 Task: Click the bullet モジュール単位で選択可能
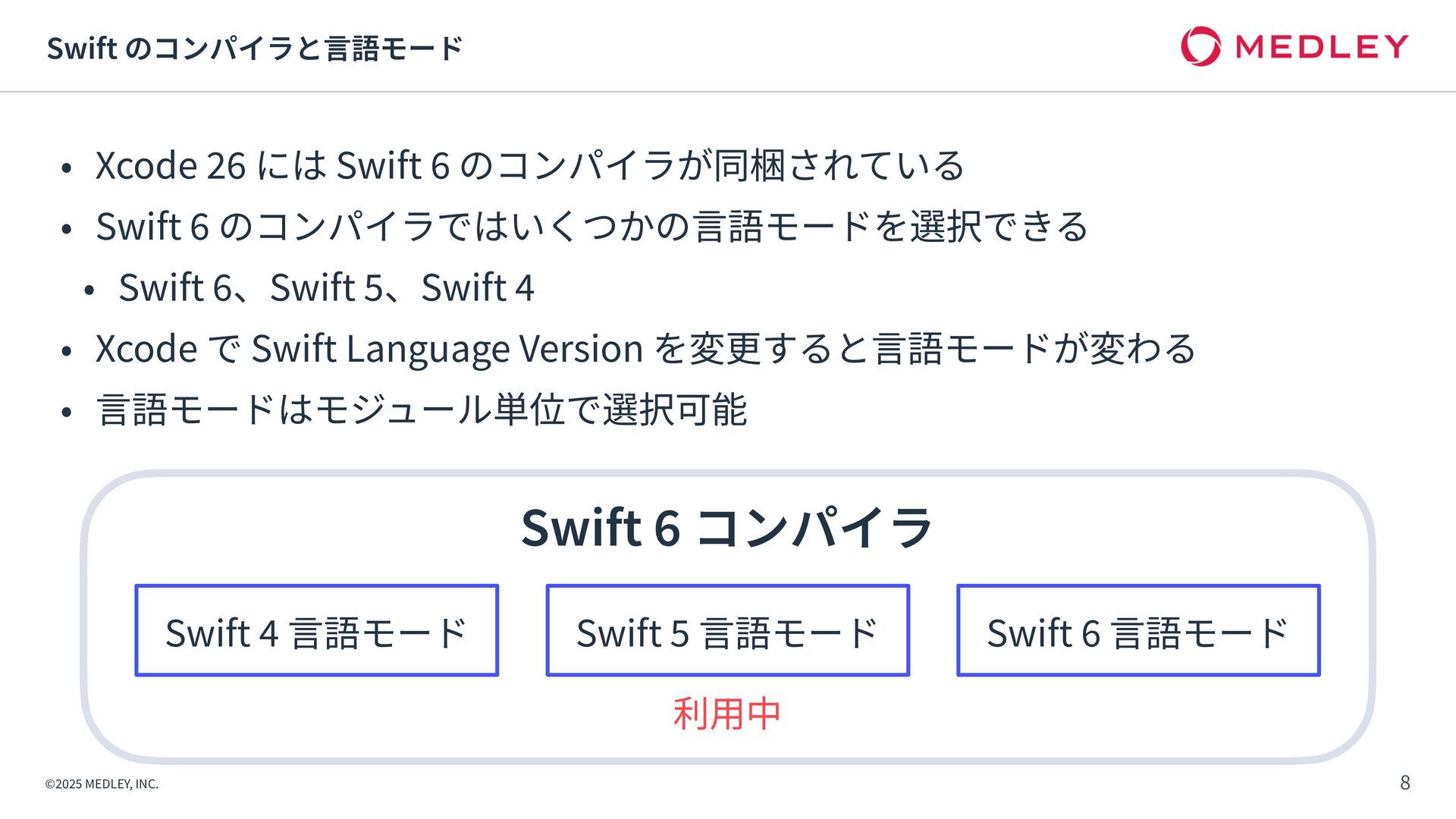pyautogui.click(x=422, y=410)
